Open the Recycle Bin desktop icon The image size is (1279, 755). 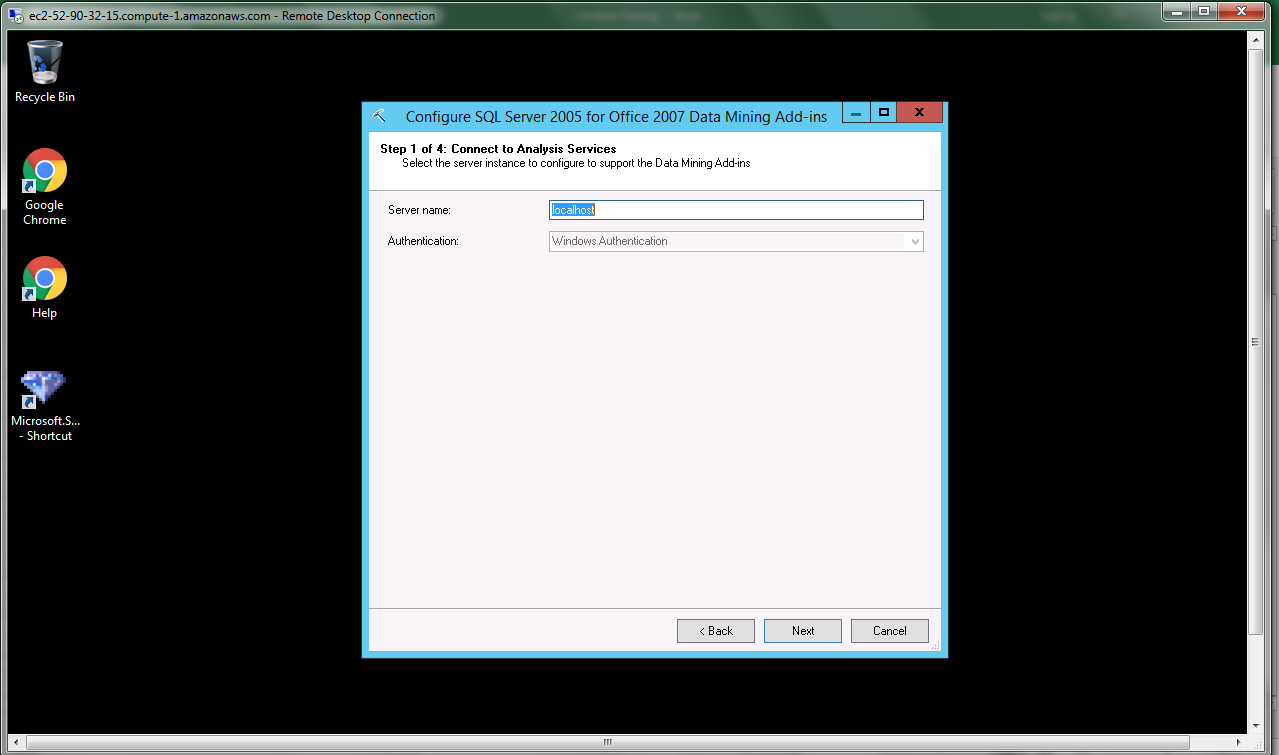click(45, 63)
